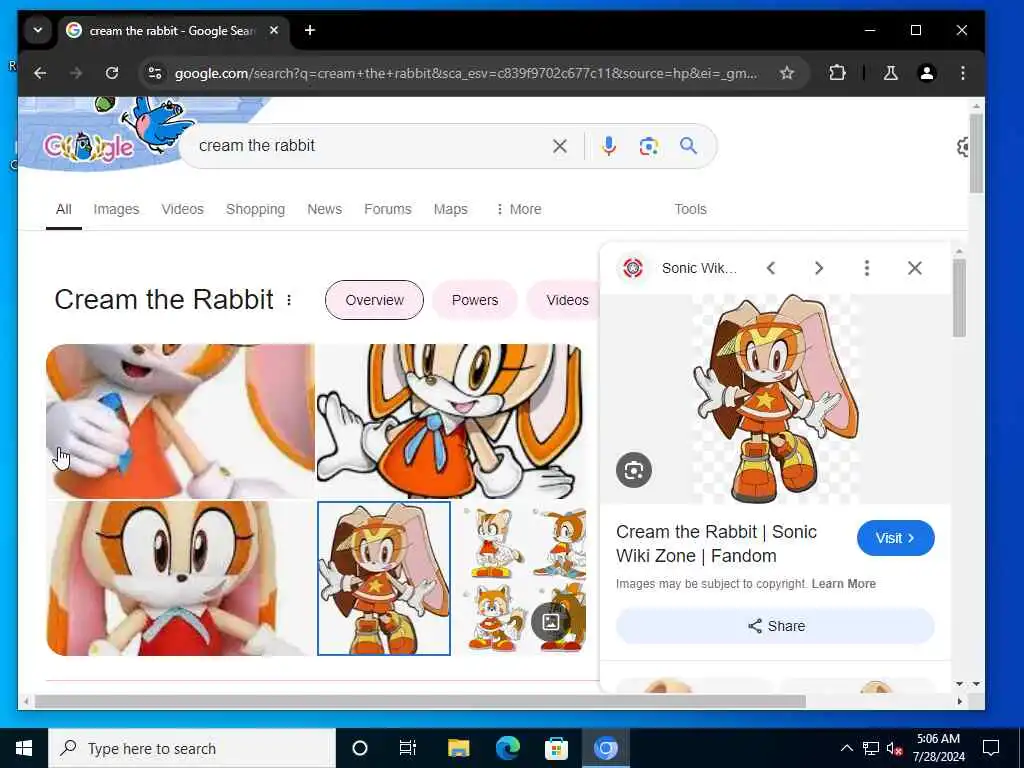Viewport: 1024px width, 768px height.
Task: Close the 'cream the rabbit' tab
Action: pos(274,31)
